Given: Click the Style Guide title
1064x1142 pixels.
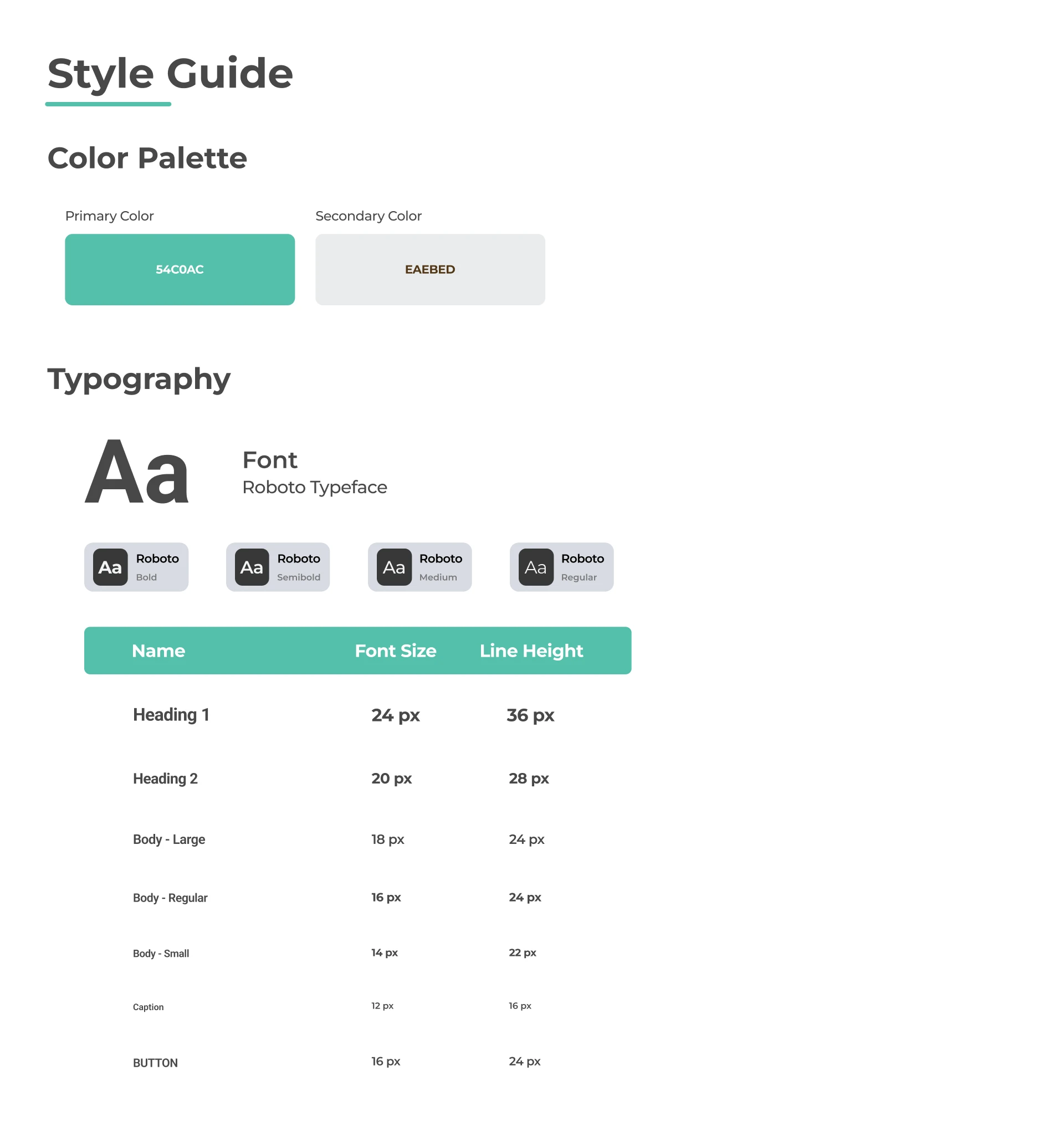Looking at the screenshot, I should pos(170,74).
